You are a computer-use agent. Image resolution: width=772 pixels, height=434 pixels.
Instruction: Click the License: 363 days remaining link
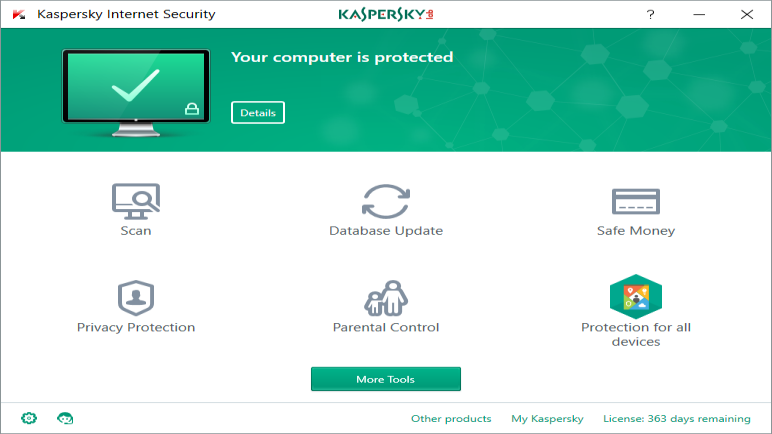click(677, 418)
